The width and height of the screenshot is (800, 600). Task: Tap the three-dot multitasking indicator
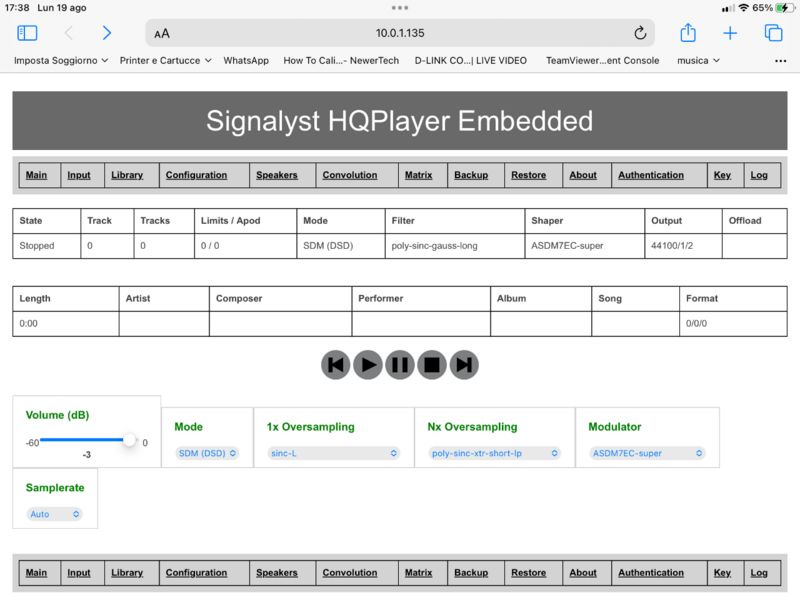coord(400,8)
